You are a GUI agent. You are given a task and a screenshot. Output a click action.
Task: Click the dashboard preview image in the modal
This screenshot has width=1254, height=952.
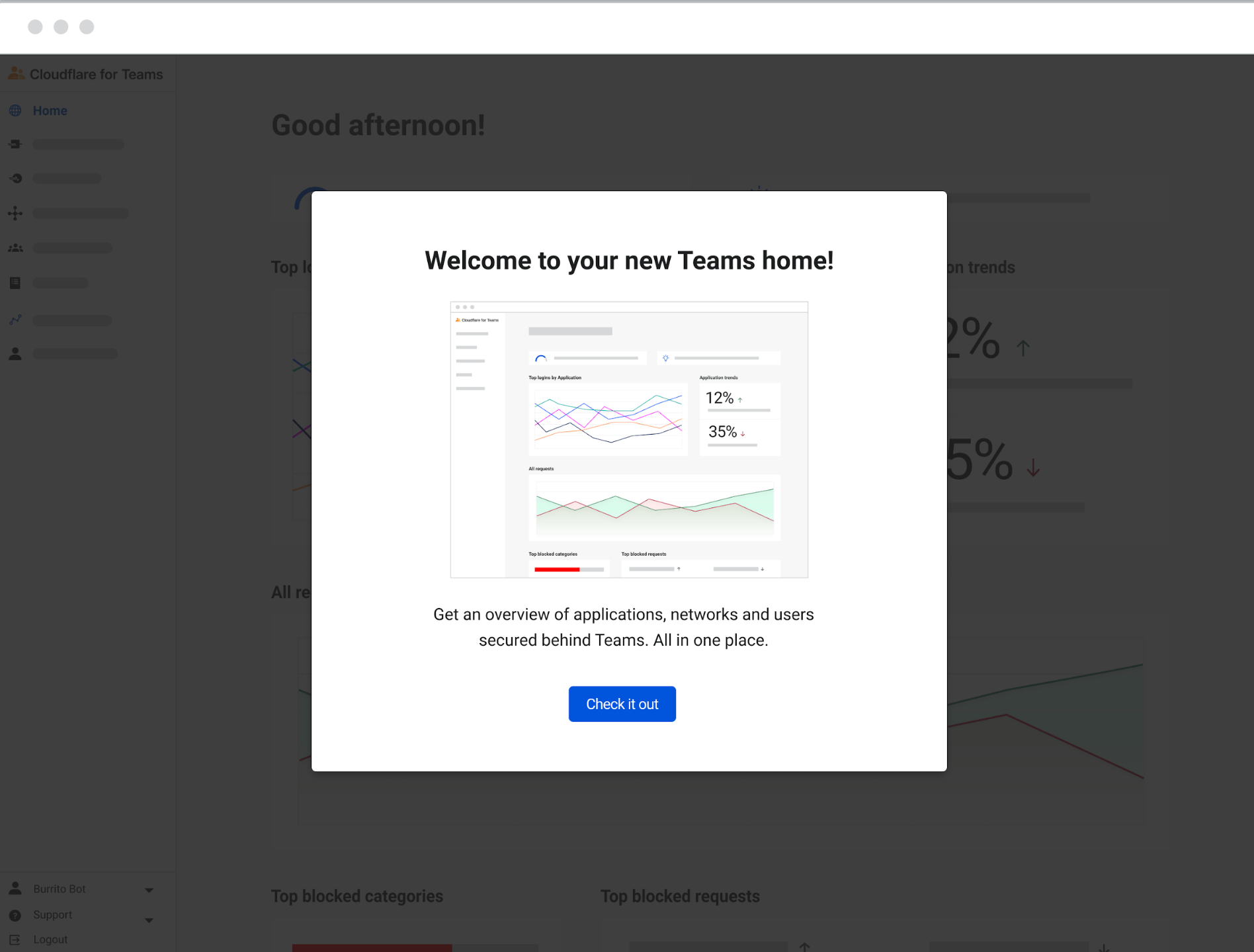628,440
